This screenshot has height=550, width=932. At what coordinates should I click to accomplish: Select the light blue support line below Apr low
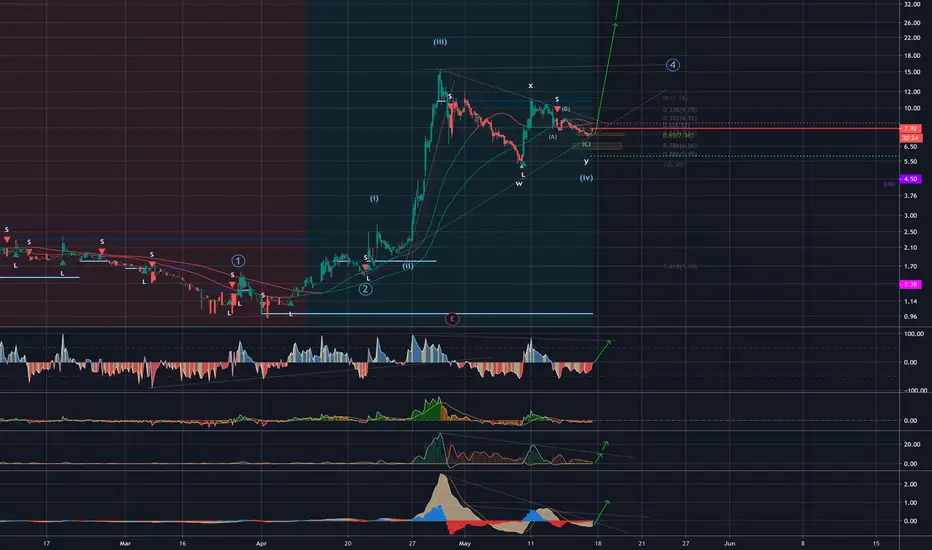(427, 313)
